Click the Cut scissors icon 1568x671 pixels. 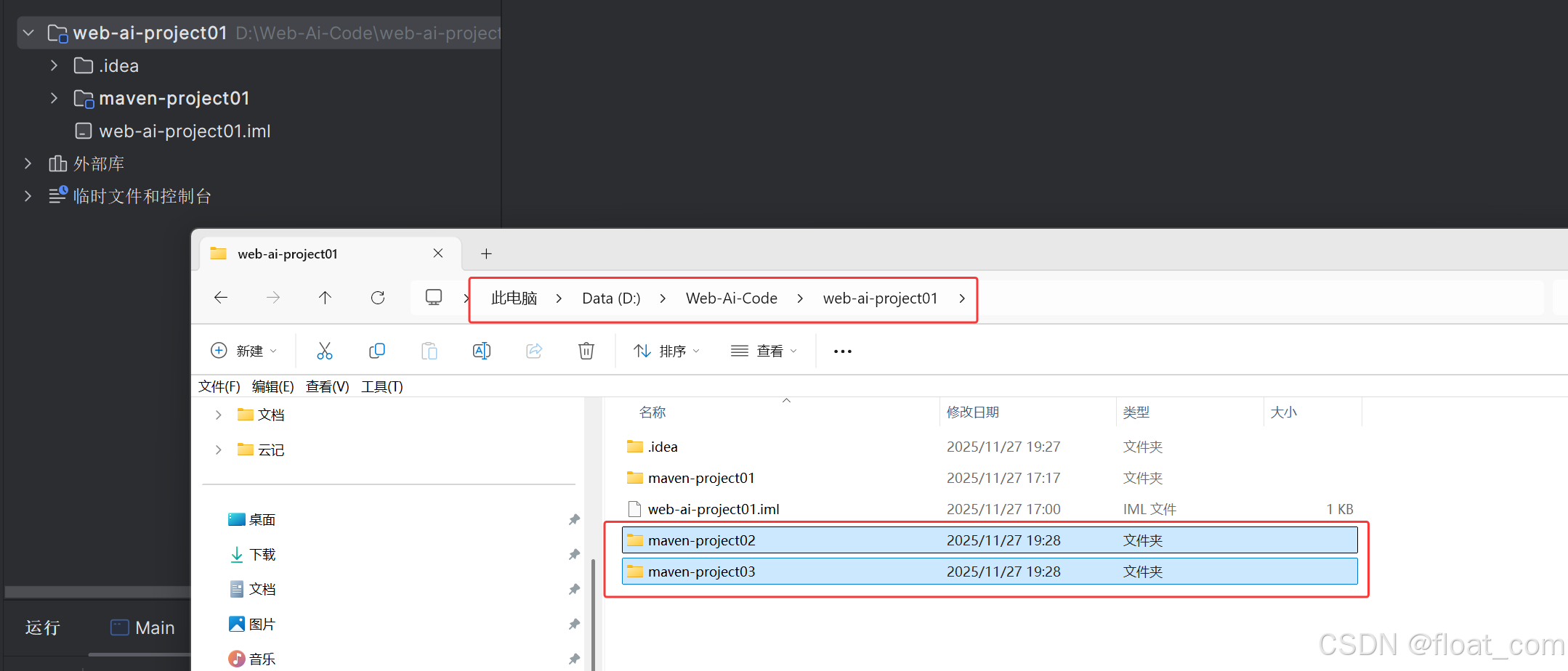click(x=325, y=351)
